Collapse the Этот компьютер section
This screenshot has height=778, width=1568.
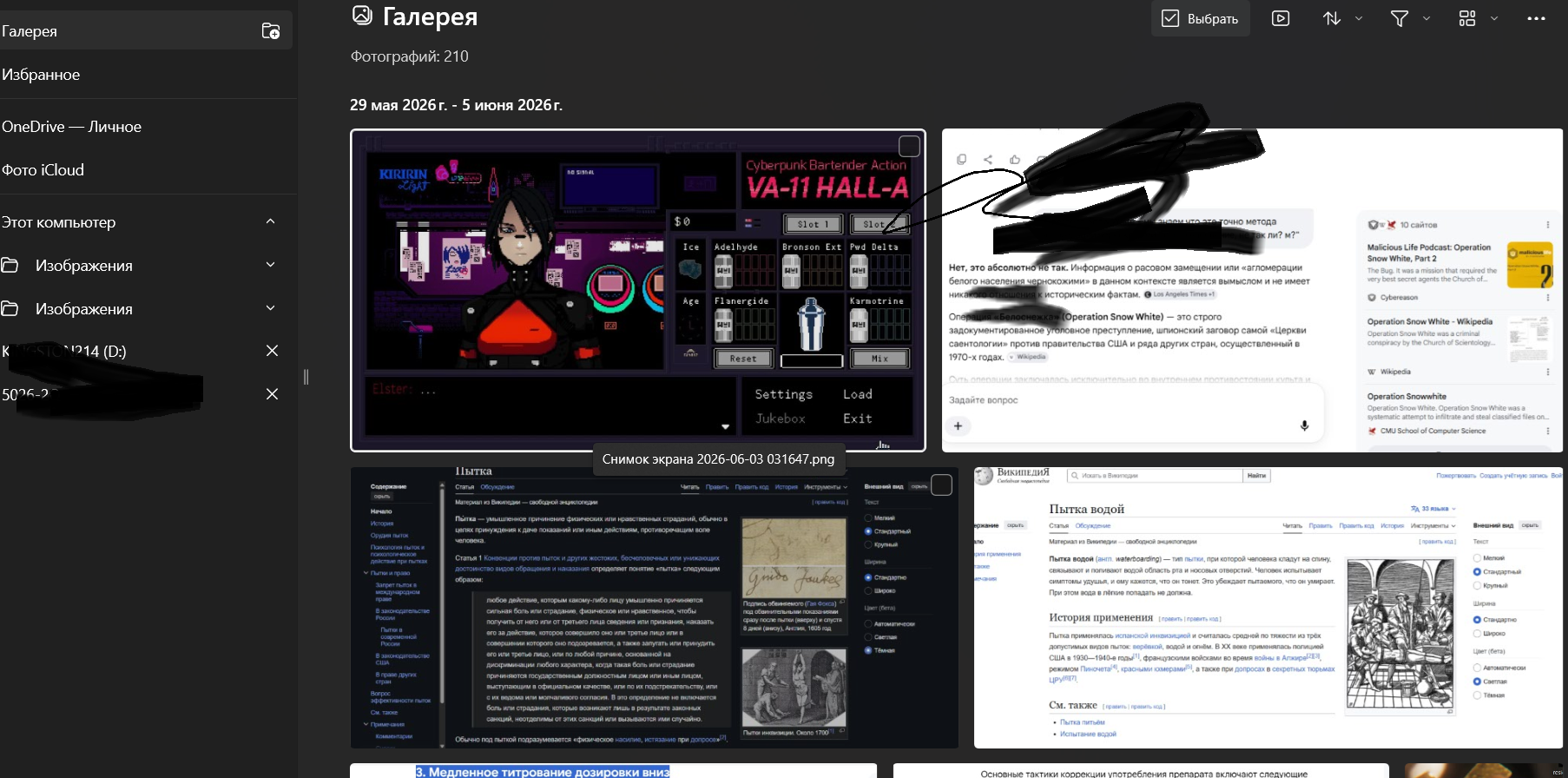[270, 221]
